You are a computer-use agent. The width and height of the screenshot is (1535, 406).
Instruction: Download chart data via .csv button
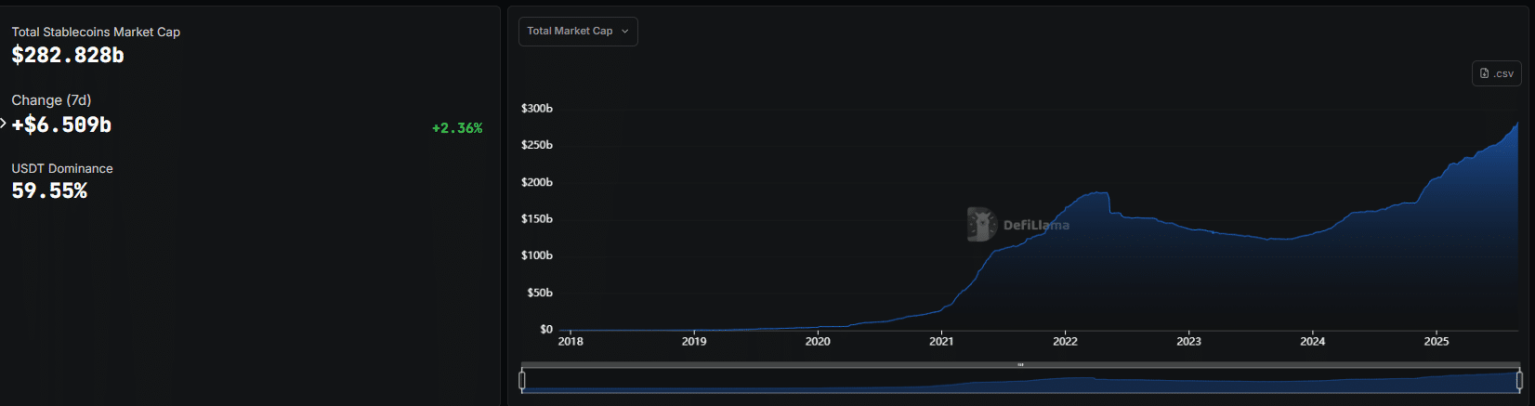click(1496, 73)
